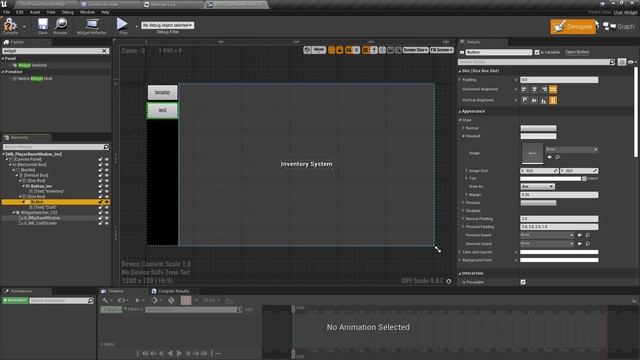Click the Compile toolbar icon
640x360 pixels.
10,25
